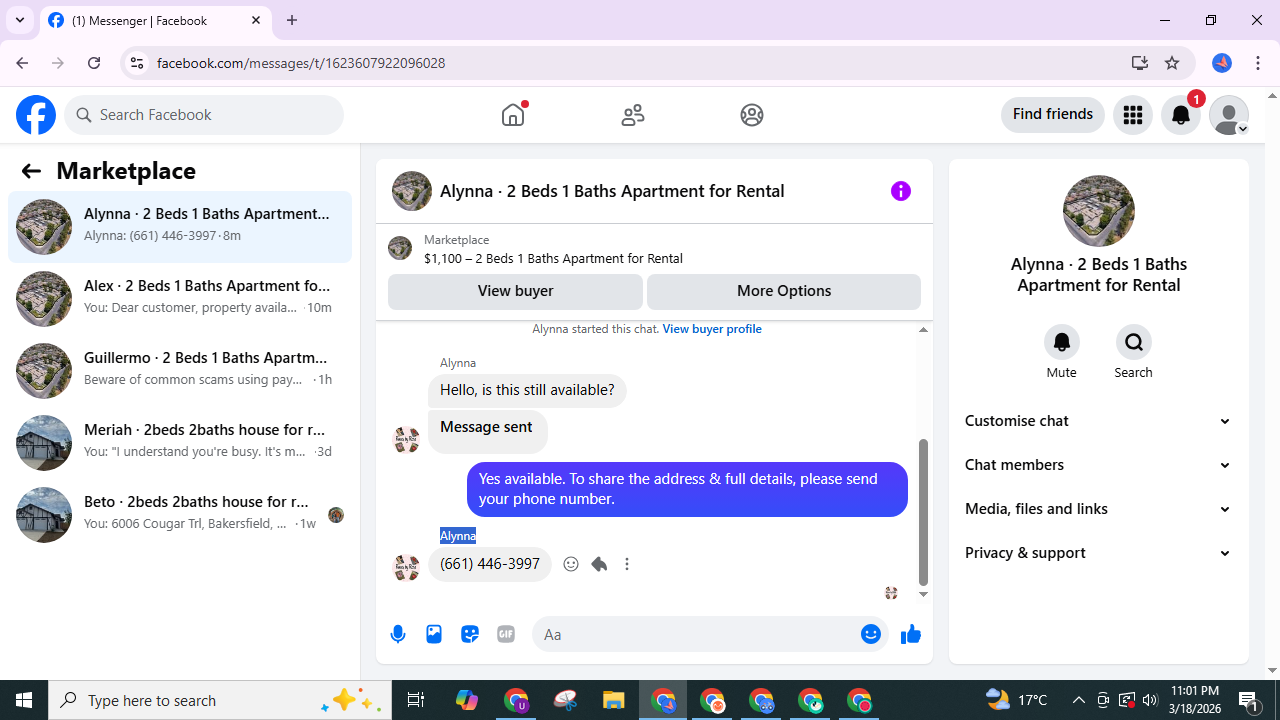Image resolution: width=1280 pixels, height=720 pixels.
Task: Click the highlighted Alynna sender name
Action: [458, 536]
